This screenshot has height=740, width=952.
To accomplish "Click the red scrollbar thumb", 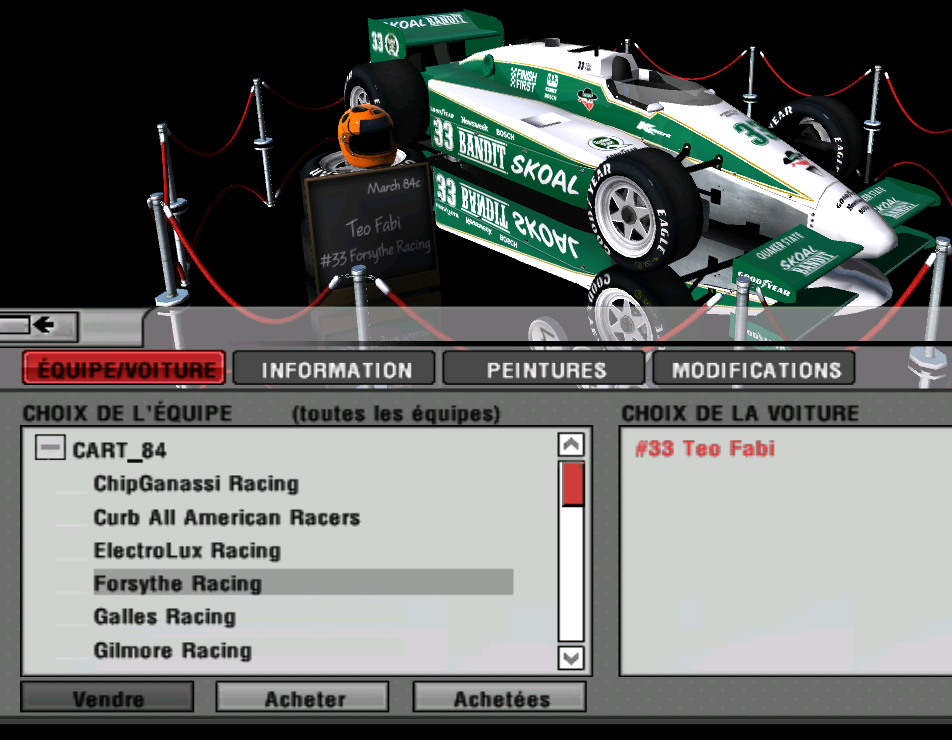I will (x=572, y=483).
